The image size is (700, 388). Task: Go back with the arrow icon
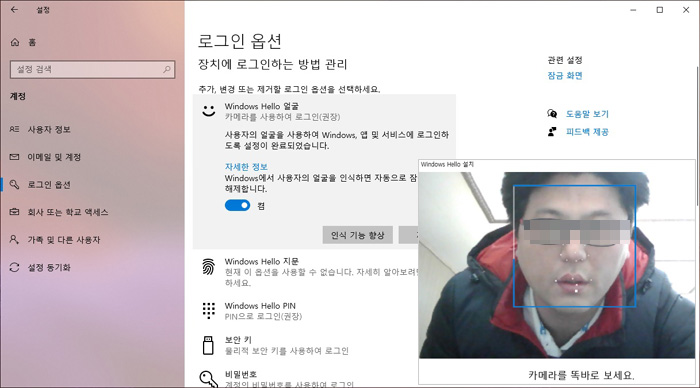15,9
